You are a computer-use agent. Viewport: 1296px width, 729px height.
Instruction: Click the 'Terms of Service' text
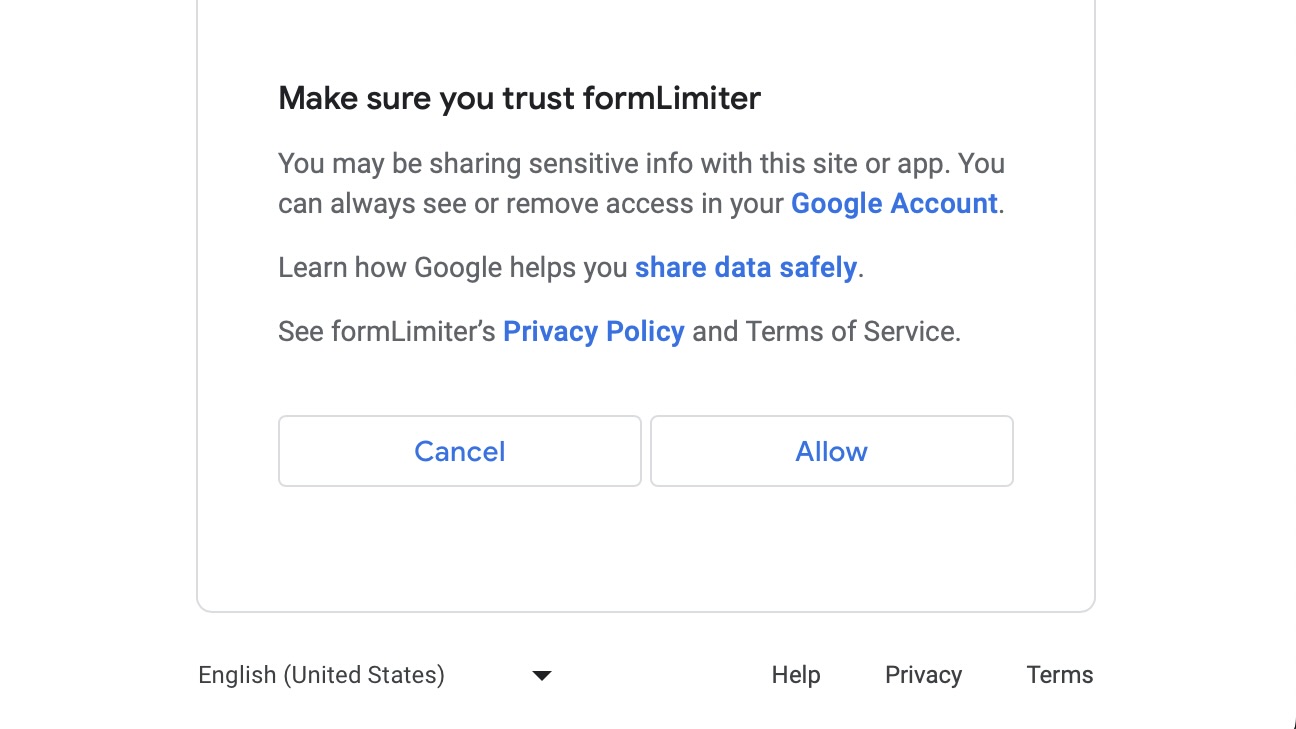(x=851, y=332)
